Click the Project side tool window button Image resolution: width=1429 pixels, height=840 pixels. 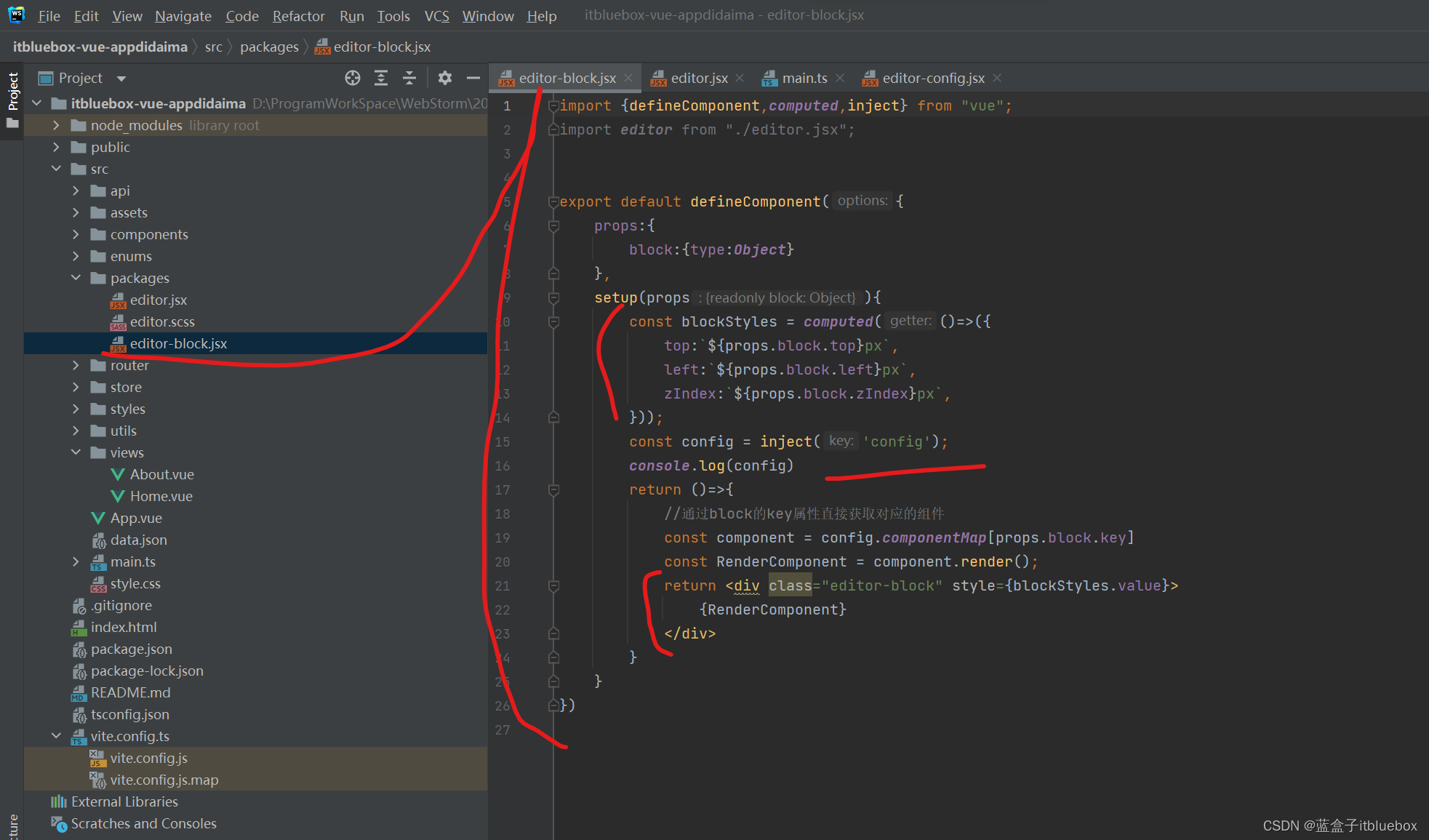coord(12,100)
